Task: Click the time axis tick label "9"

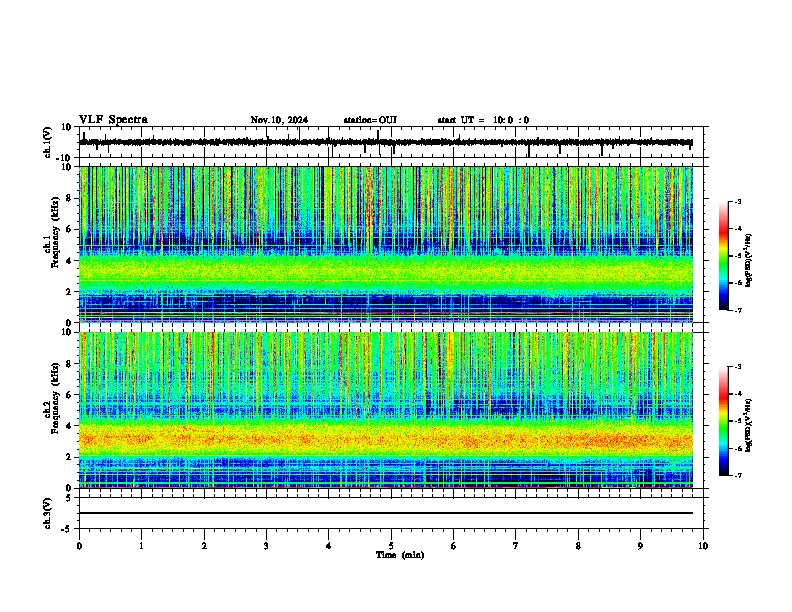Action: (640, 546)
